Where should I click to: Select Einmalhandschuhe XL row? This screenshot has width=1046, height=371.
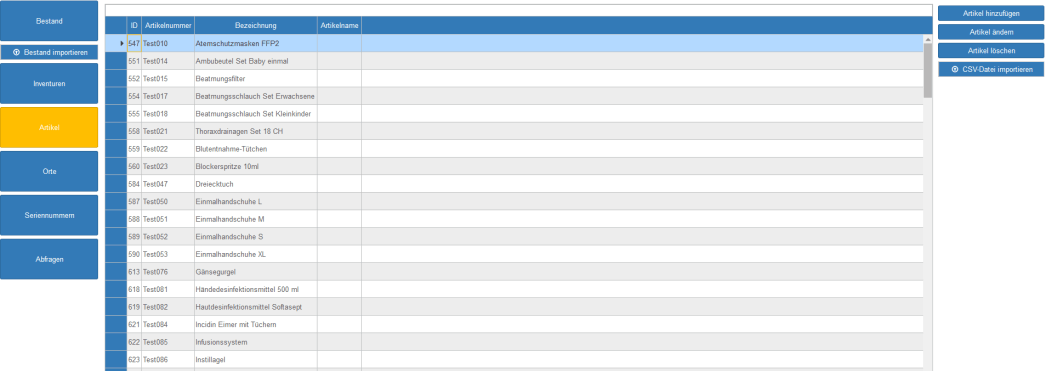coord(514,254)
